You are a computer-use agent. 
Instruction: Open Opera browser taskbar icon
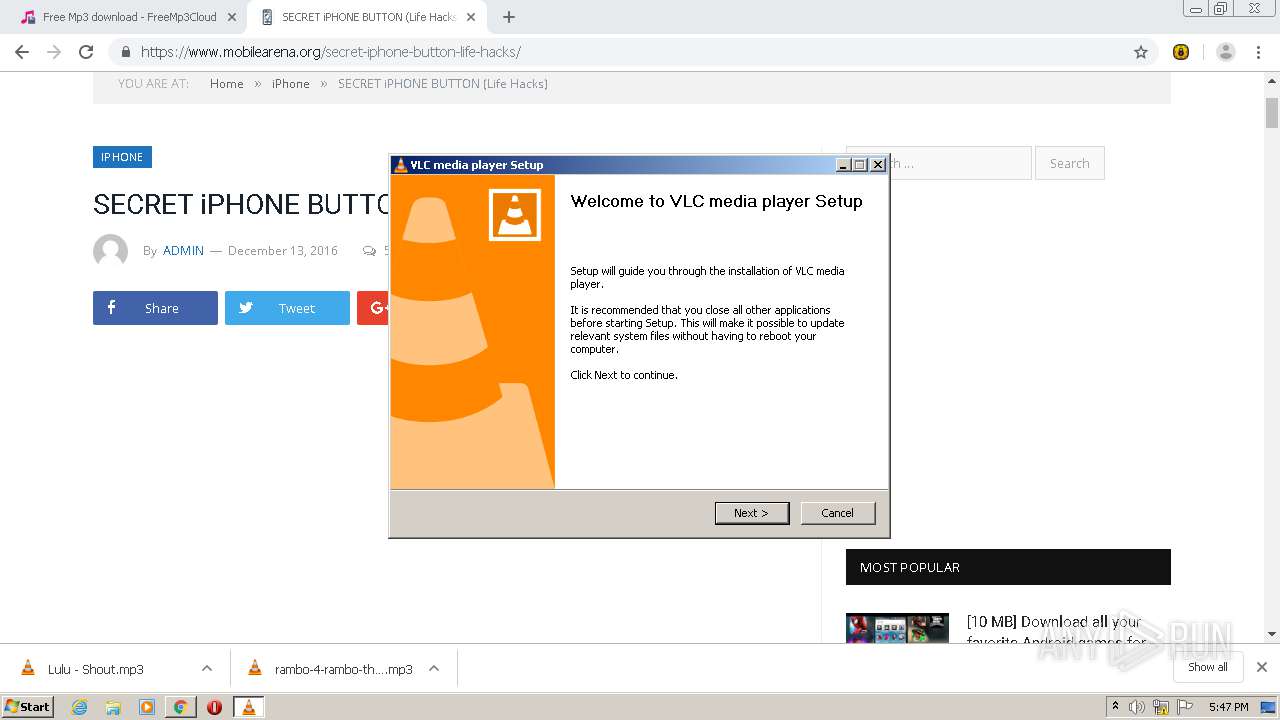point(214,707)
